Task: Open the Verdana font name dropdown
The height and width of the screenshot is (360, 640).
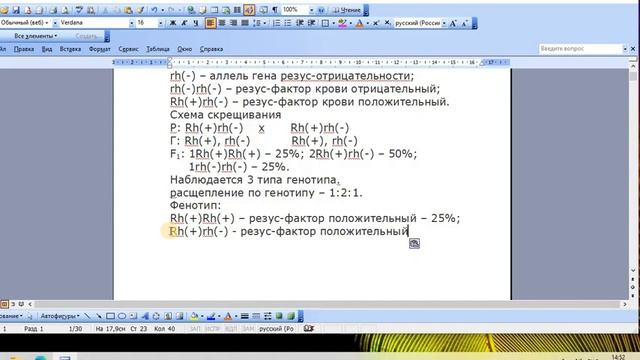Action: point(131,23)
